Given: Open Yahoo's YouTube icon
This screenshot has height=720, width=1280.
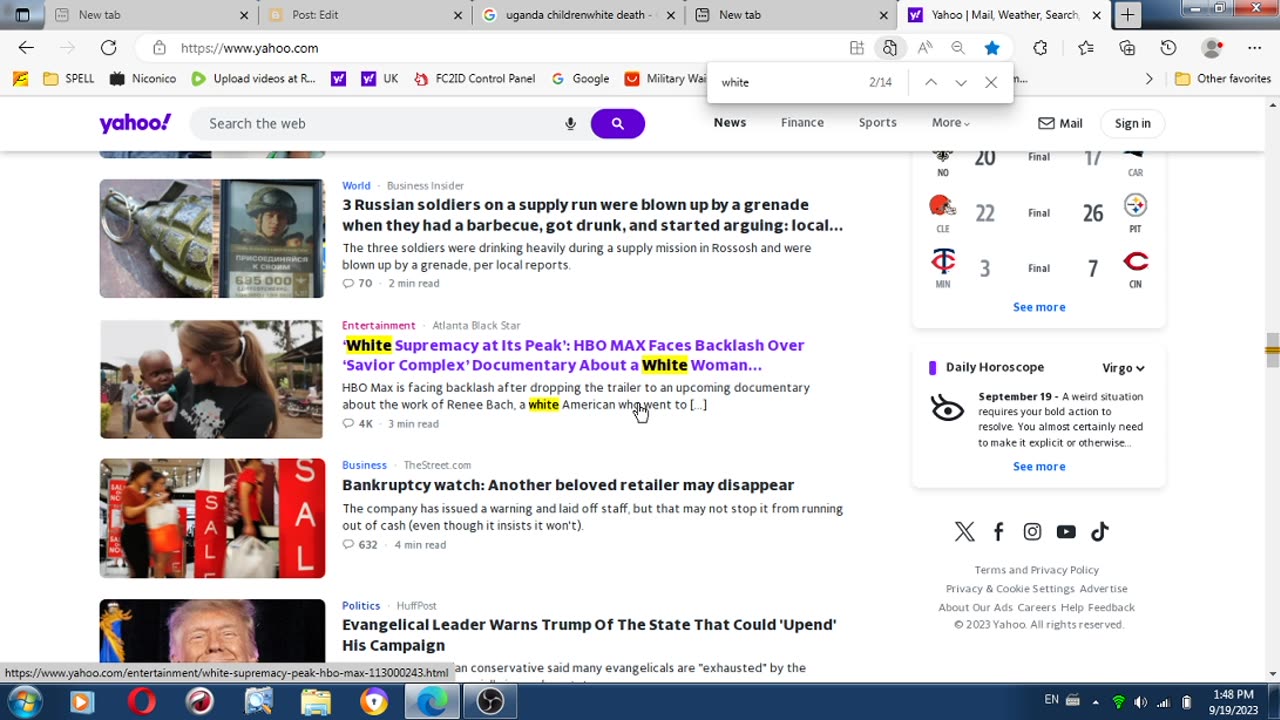Looking at the screenshot, I should 1066,532.
